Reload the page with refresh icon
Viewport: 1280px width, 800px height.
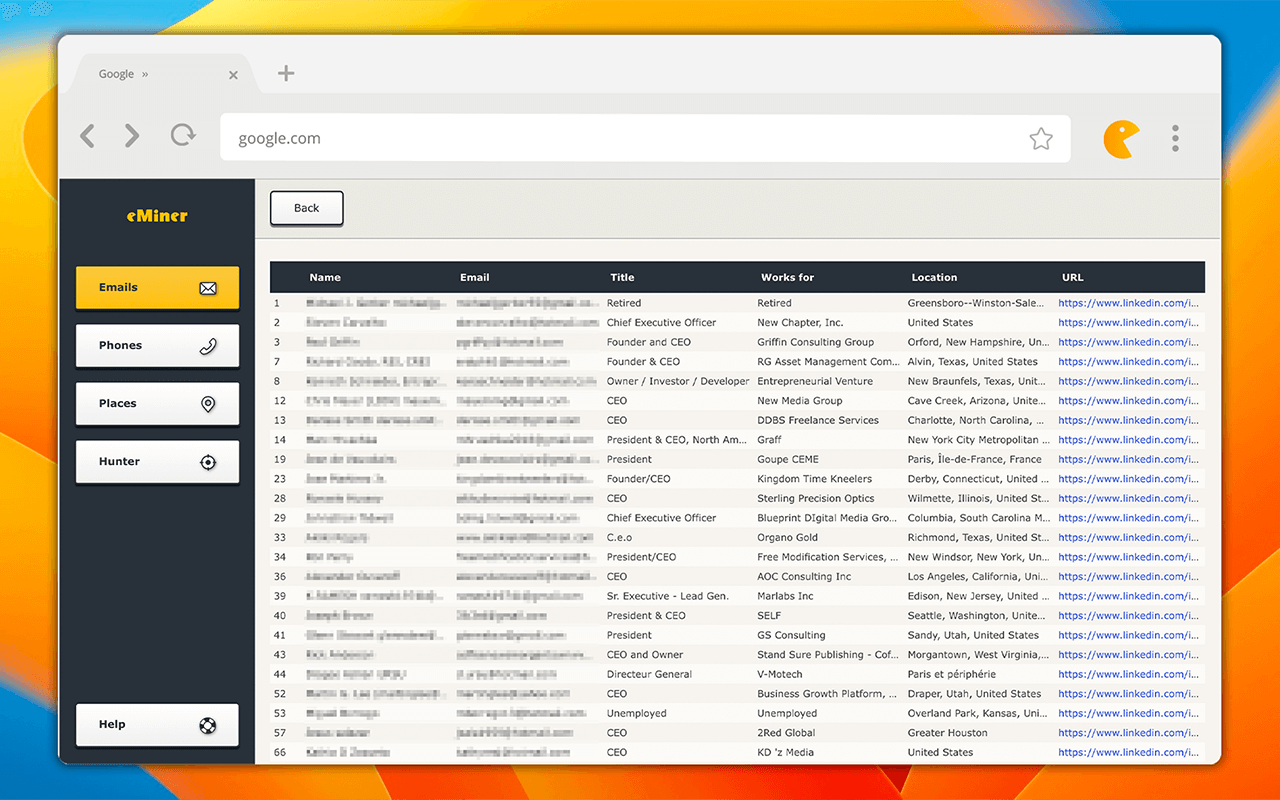183,135
